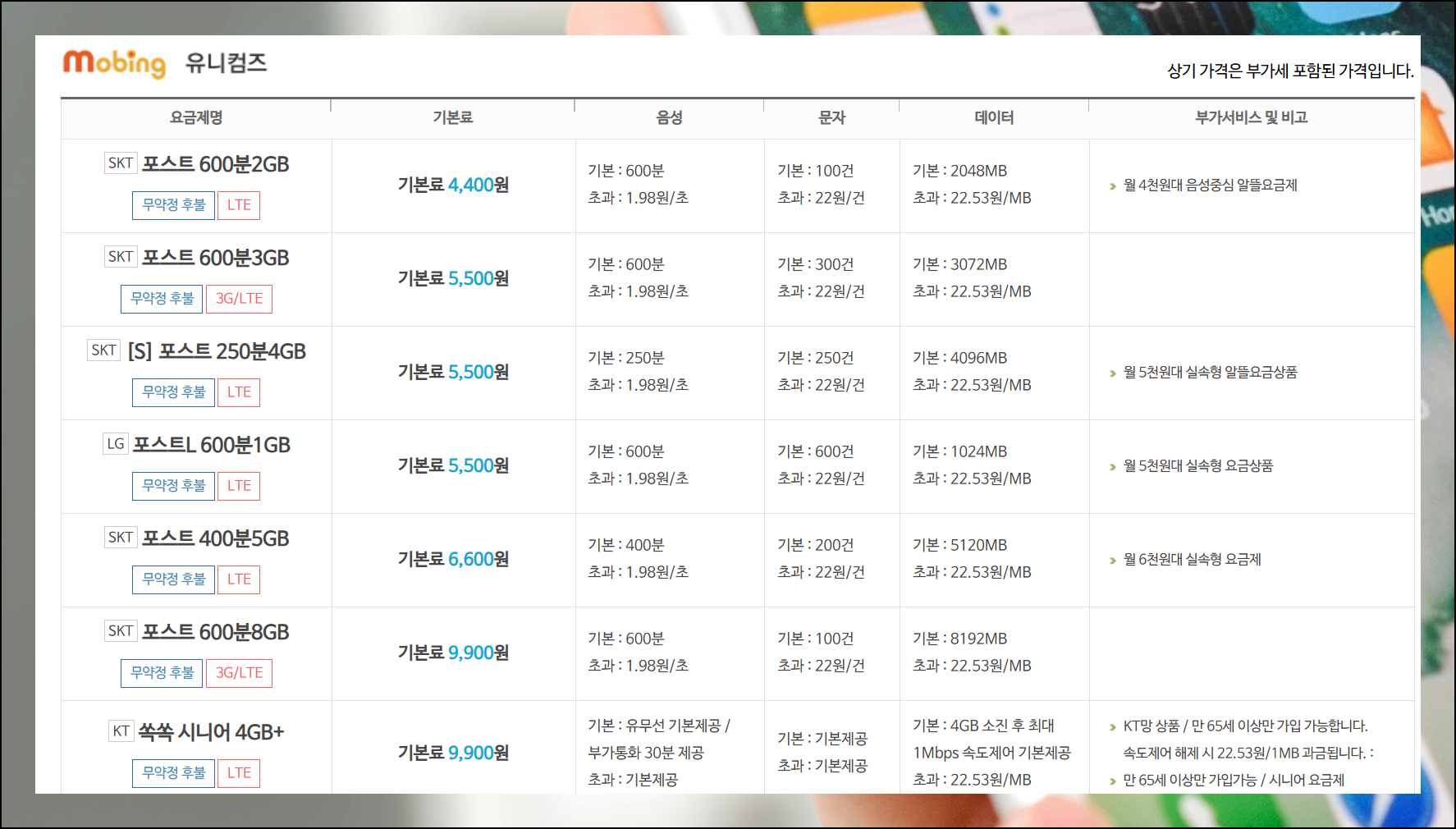Viewport: 1456px width, 829px height.
Task: Click SKT badge beside [S] 포스트 250분4GB
Action: coord(103,350)
